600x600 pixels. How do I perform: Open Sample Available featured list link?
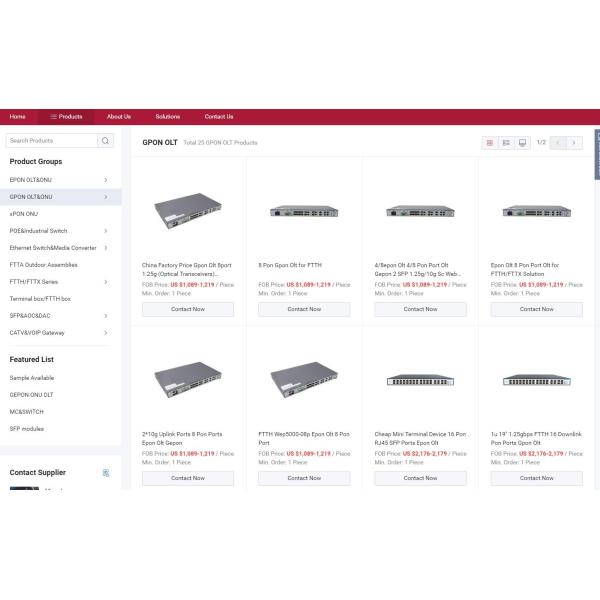coord(32,378)
